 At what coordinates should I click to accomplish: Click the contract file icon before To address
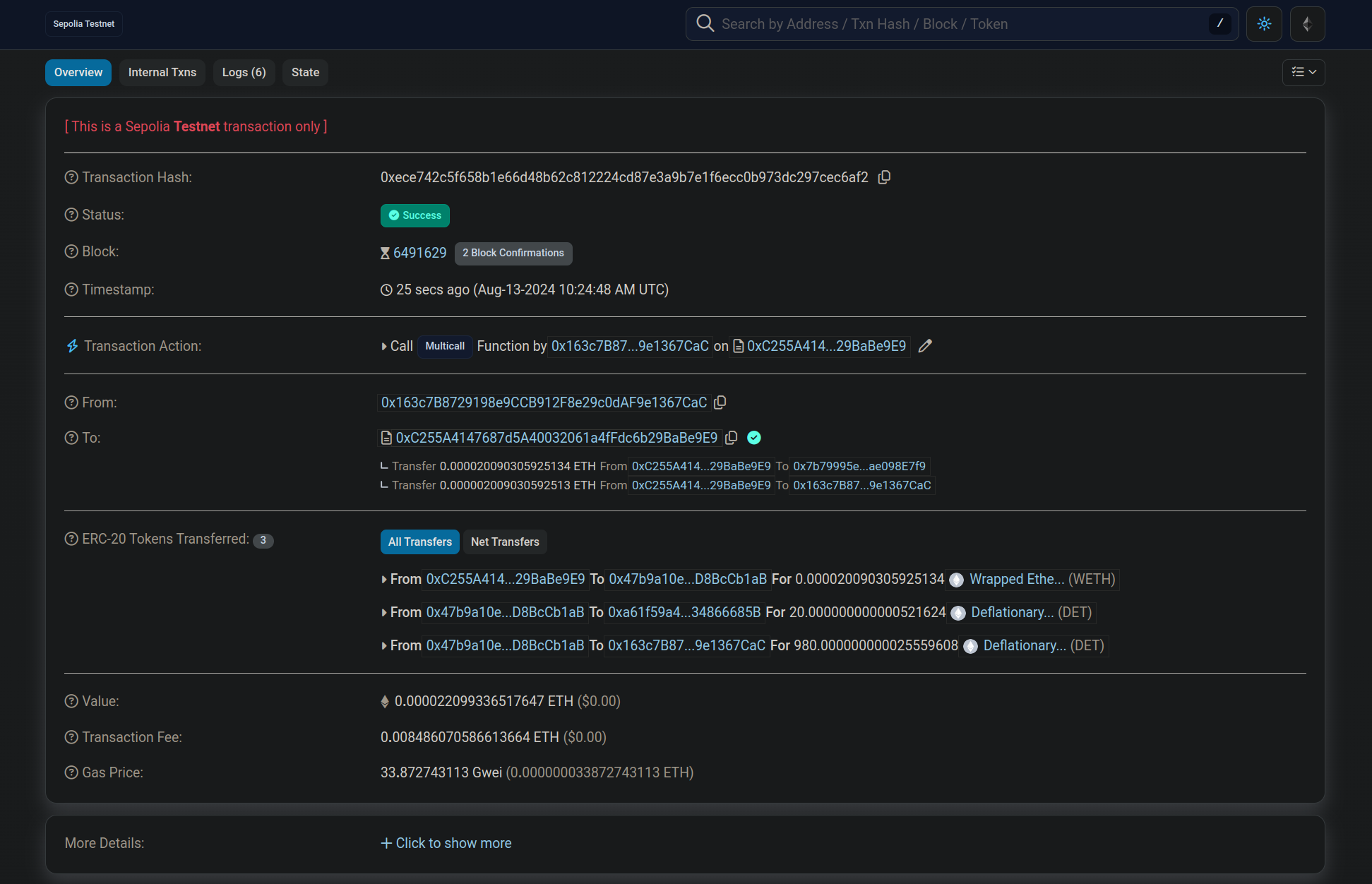pyautogui.click(x=386, y=438)
